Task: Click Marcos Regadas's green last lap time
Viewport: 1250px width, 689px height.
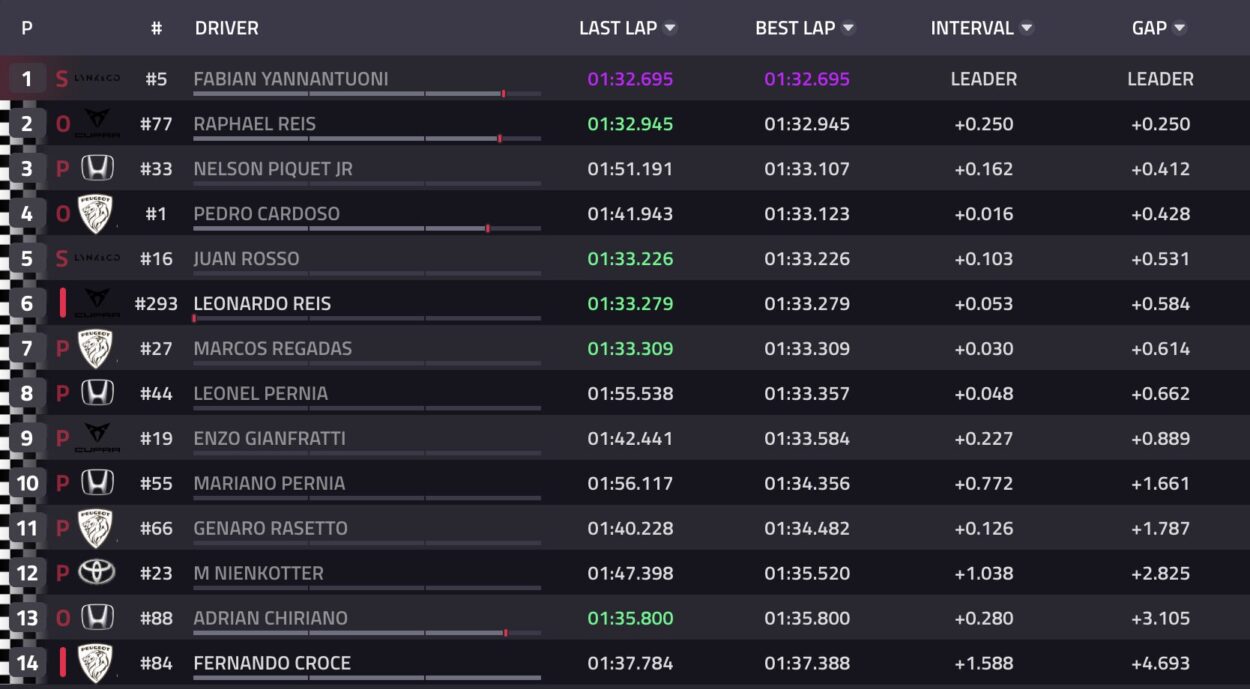Action: (630, 349)
